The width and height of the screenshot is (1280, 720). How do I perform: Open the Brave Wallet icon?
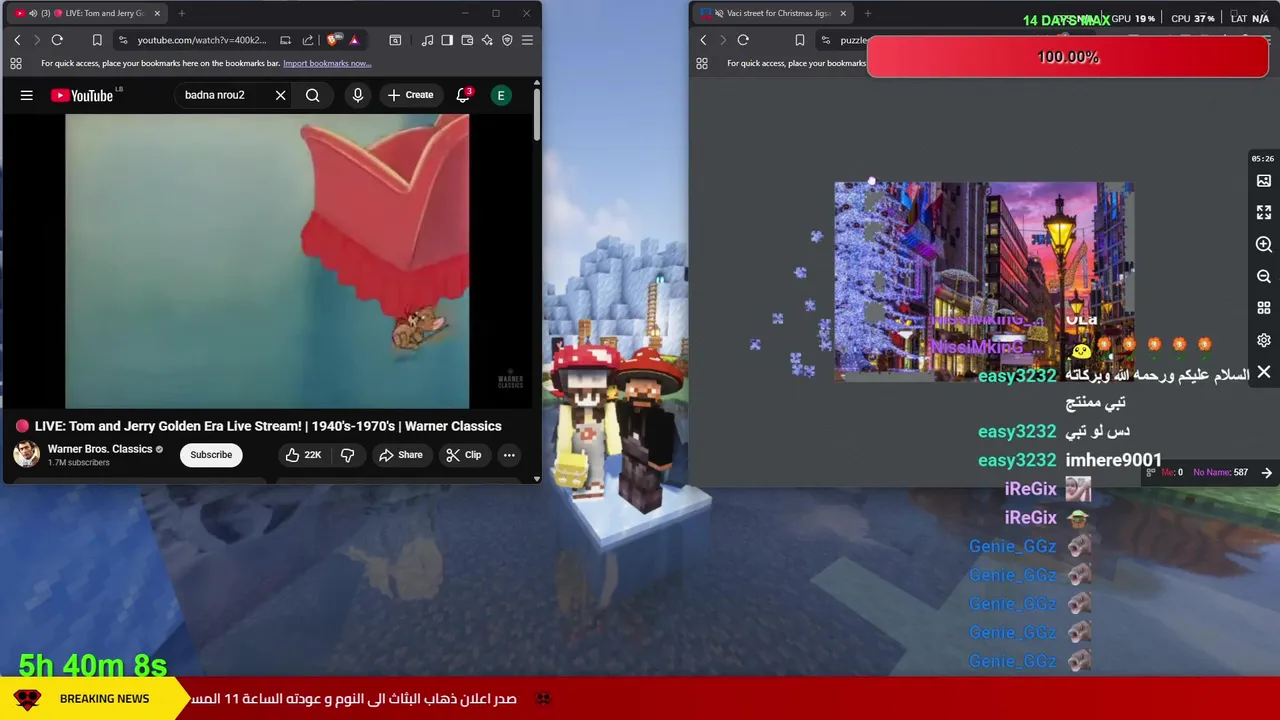467,40
